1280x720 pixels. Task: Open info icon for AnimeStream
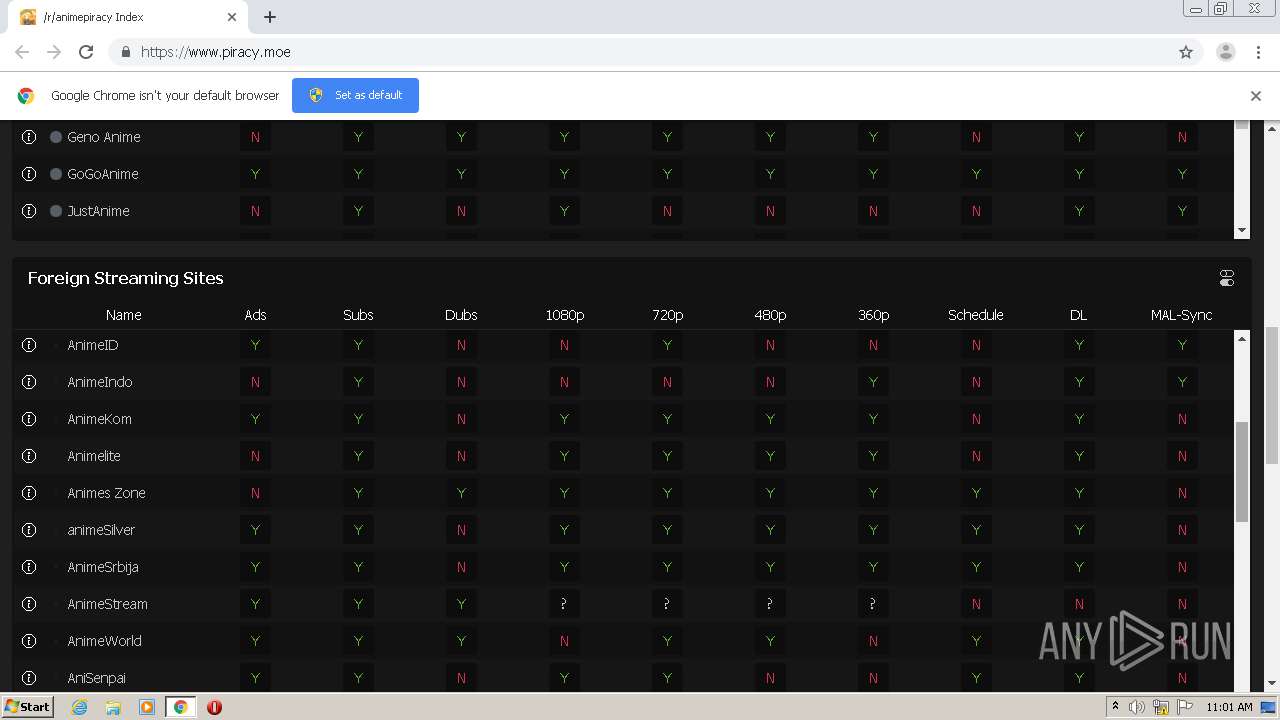(29, 604)
